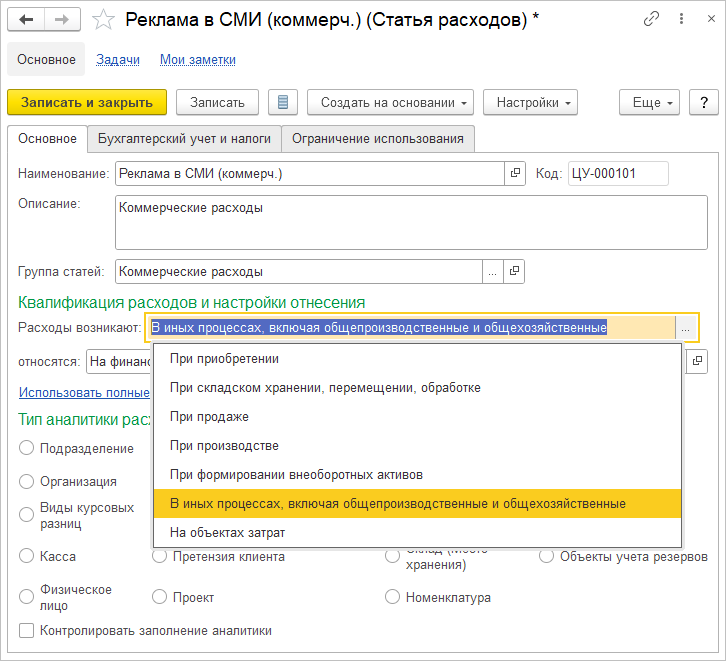Open the window options vertical dots menu
Screen dimensions: 726x661
click(679, 19)
